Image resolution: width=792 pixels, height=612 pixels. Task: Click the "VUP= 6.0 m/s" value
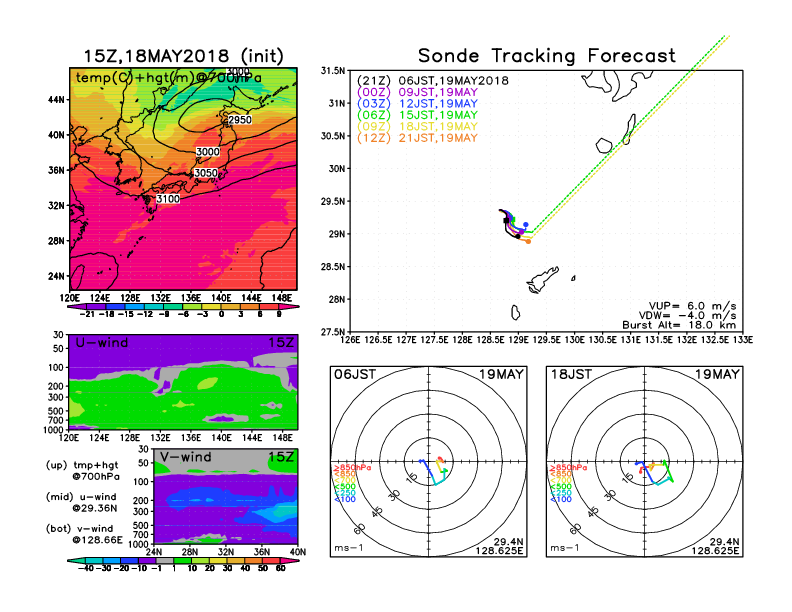tap(692, 306)
